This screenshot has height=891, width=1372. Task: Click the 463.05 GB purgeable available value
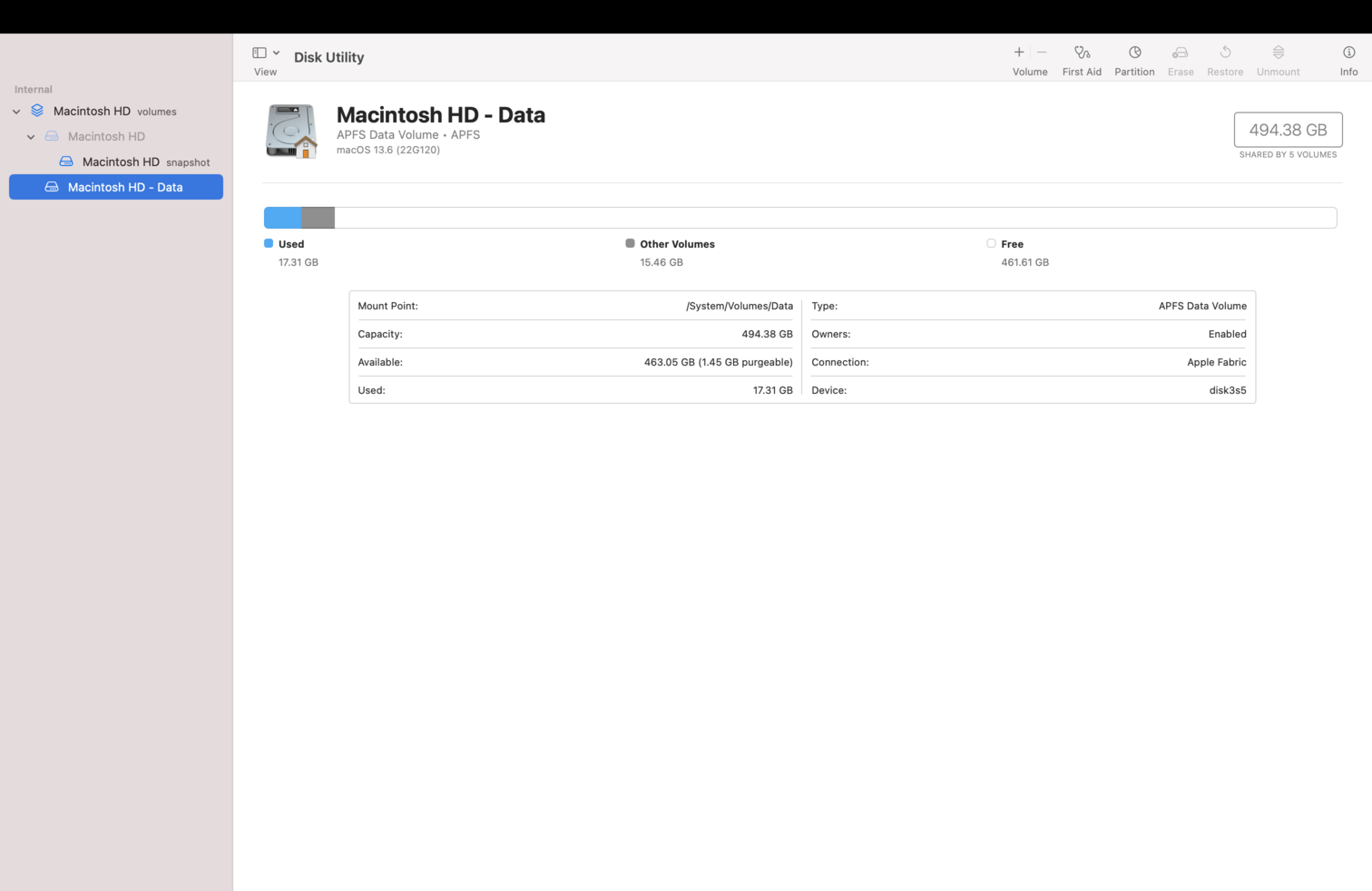pos(718,362)
